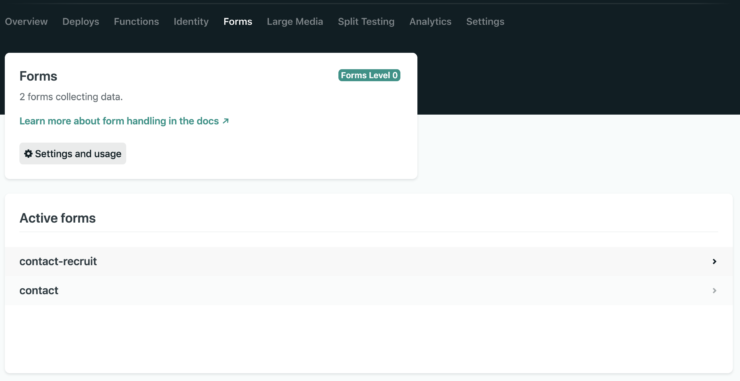
Task: Click the gear icon in Settings and usage
Action: (28, 153)
